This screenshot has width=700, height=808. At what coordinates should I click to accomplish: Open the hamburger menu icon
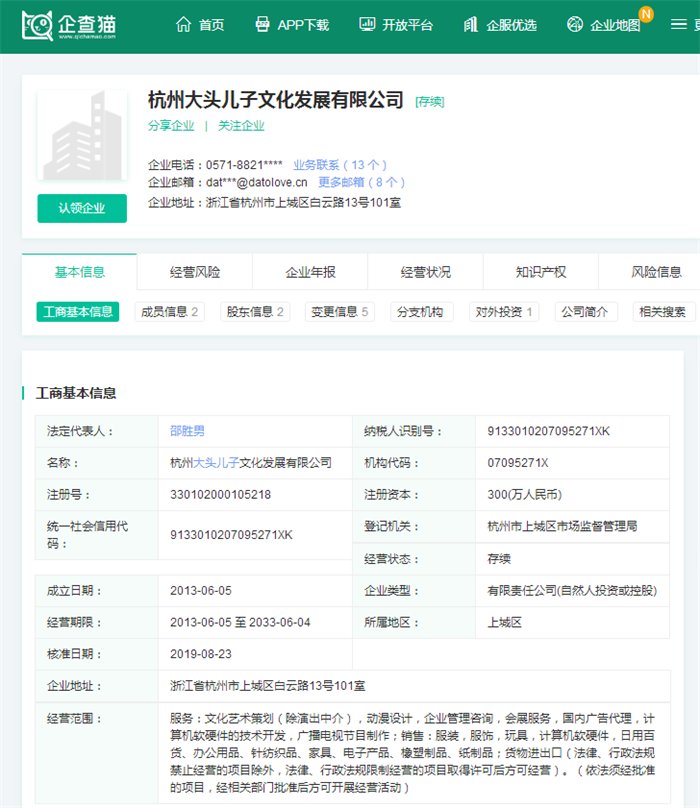coord(679,25)
